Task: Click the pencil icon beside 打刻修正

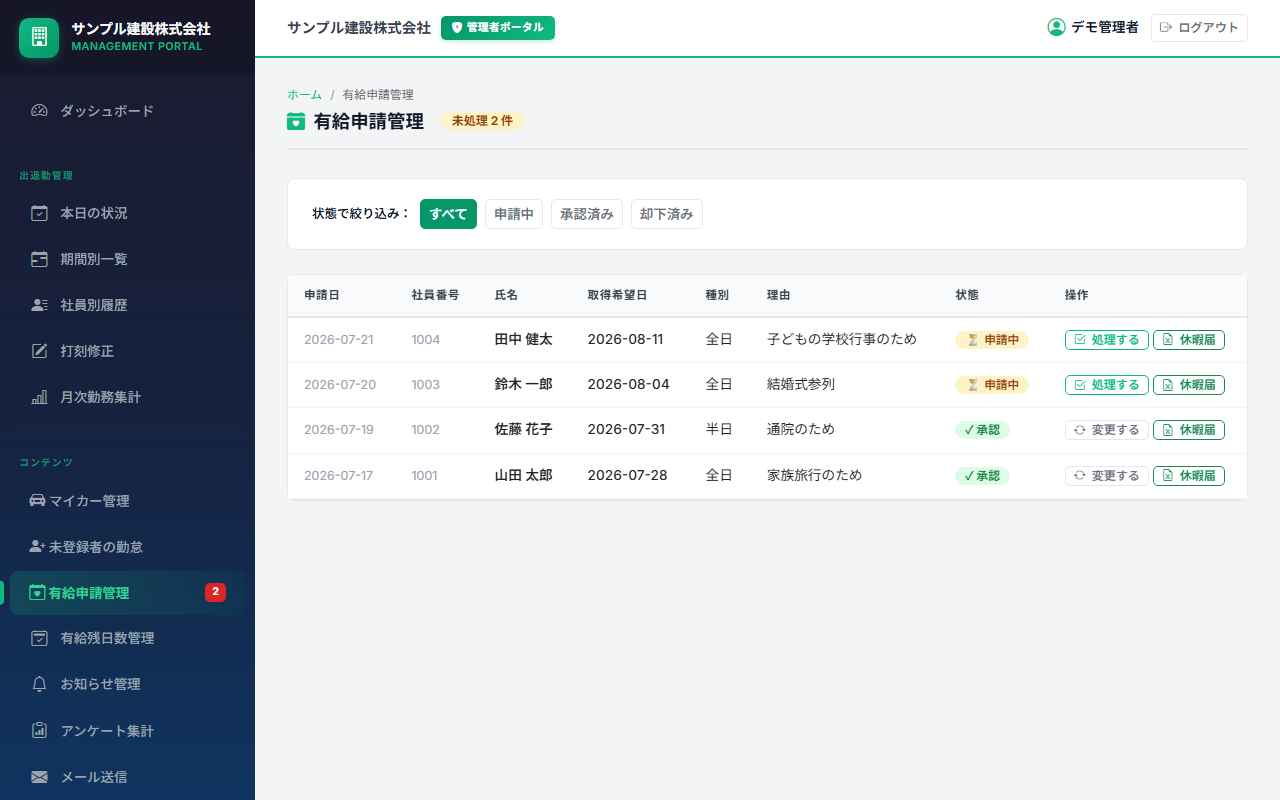Action: (40, 351)
